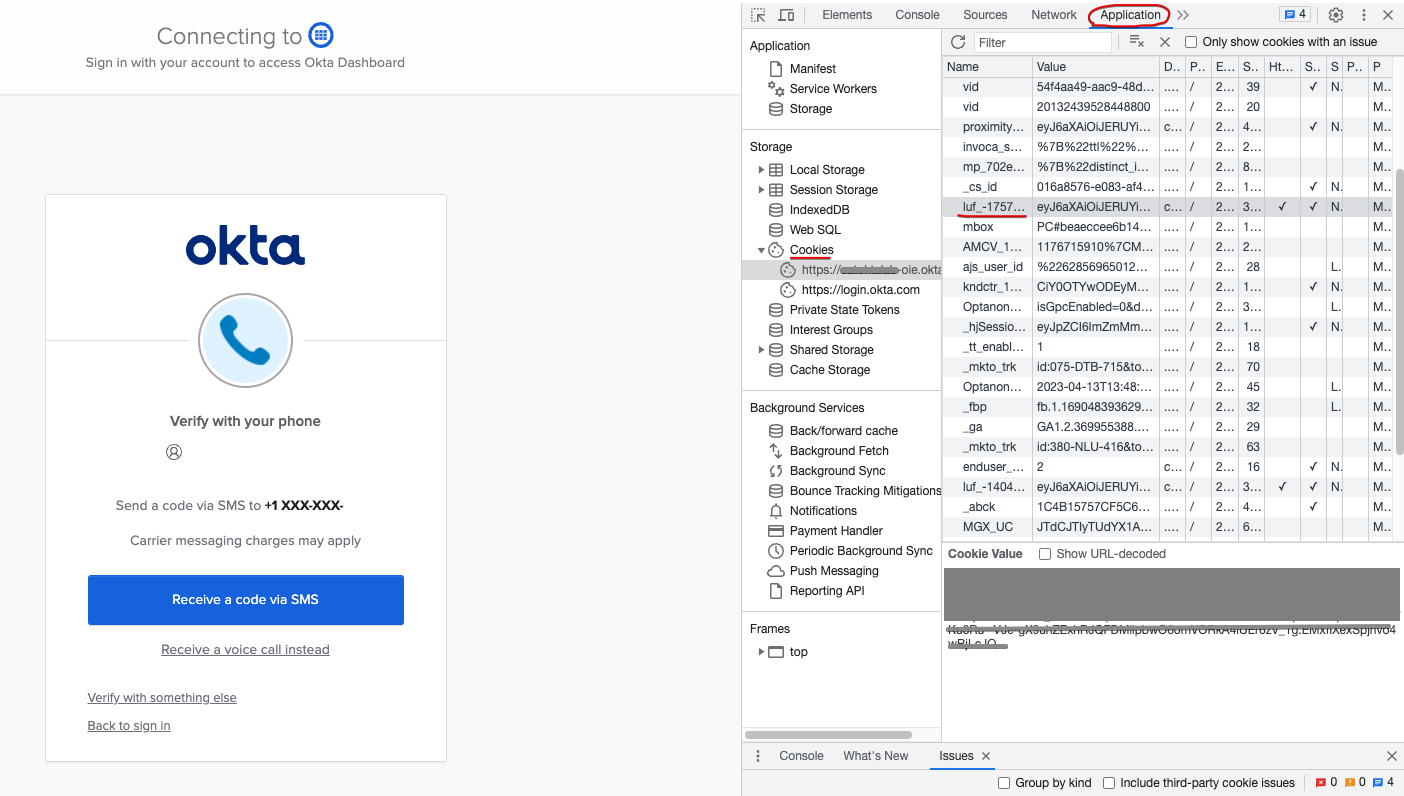
Task: Toggle the device toolbar icon
Action: click(786, 15)
